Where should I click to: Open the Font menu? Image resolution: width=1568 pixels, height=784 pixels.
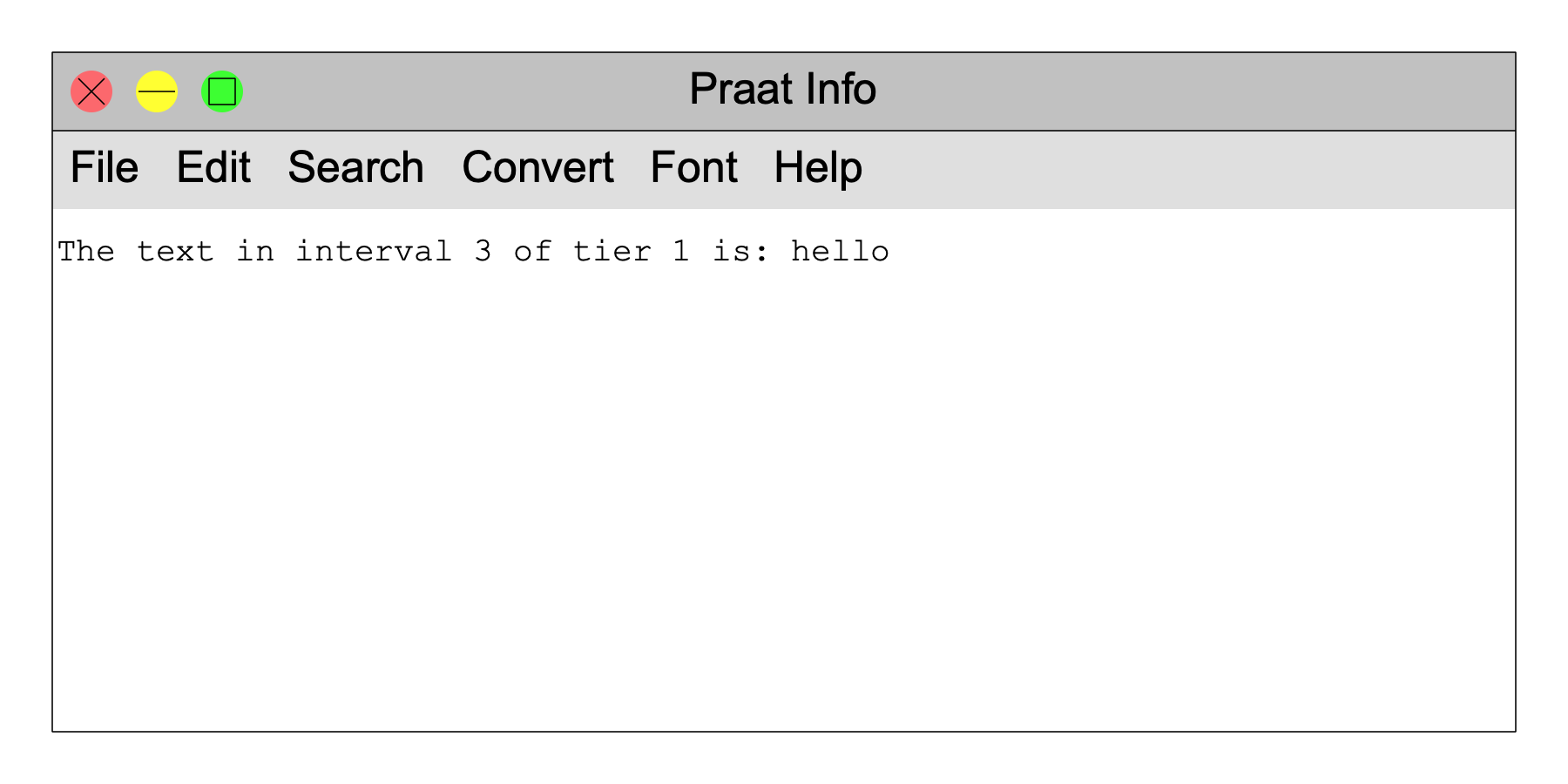(694, 167)
